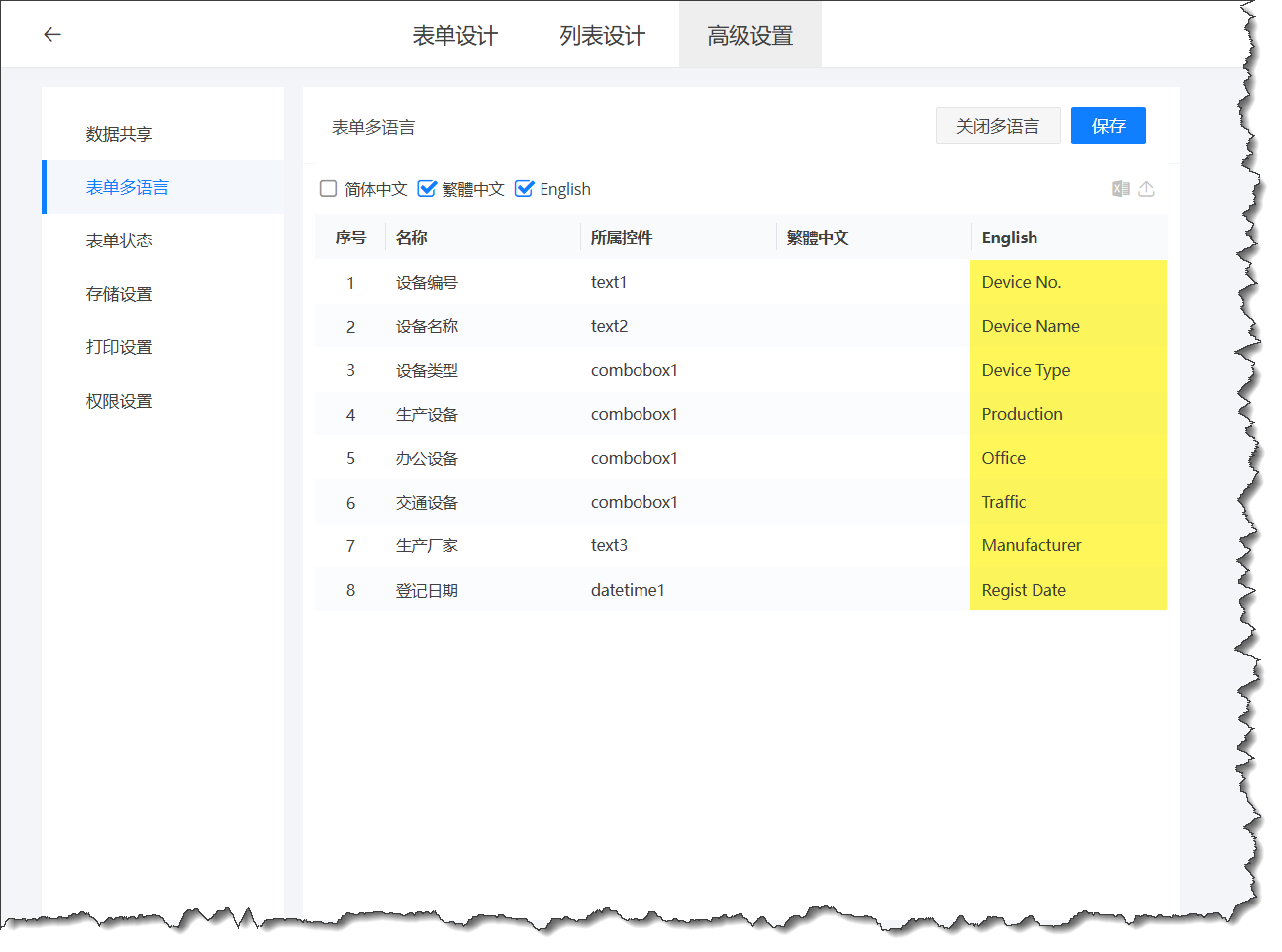Viewport: 1282px width, 952px height.
Task: Click the 繁體中文 cell for 设备名称
Action: pos(872,326)
